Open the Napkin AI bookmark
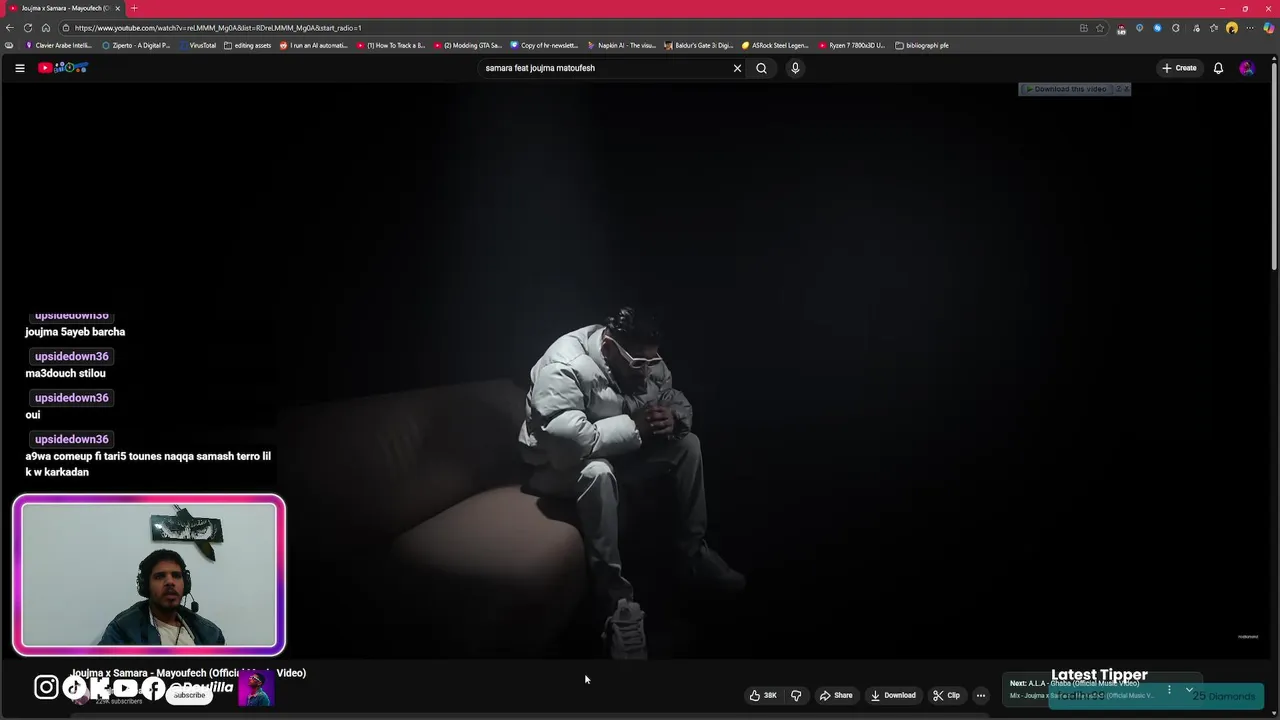The width and height of the screenshot is (1280, 720). tap(621, 45)
